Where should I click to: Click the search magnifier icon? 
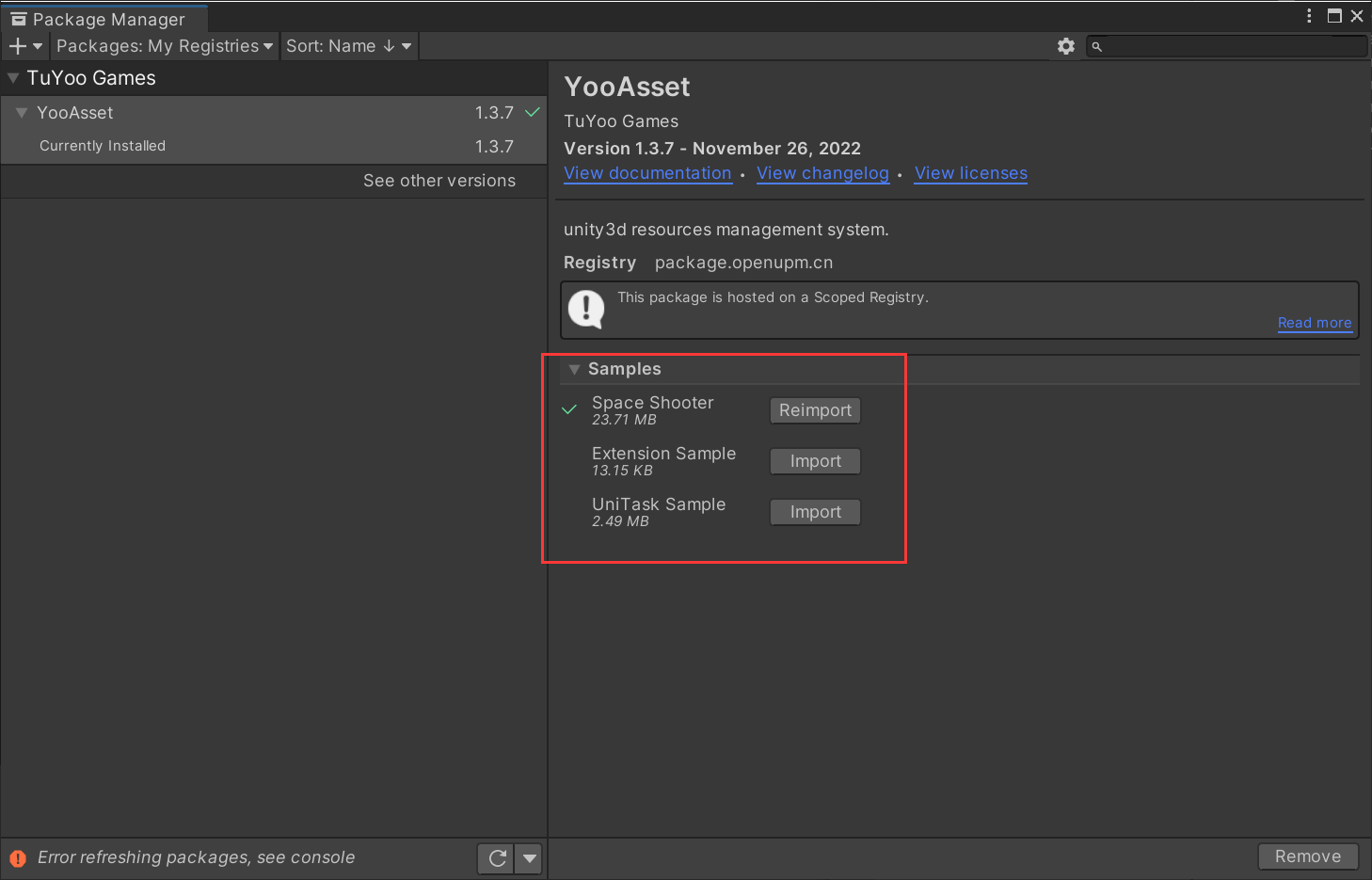[1096, 46]
